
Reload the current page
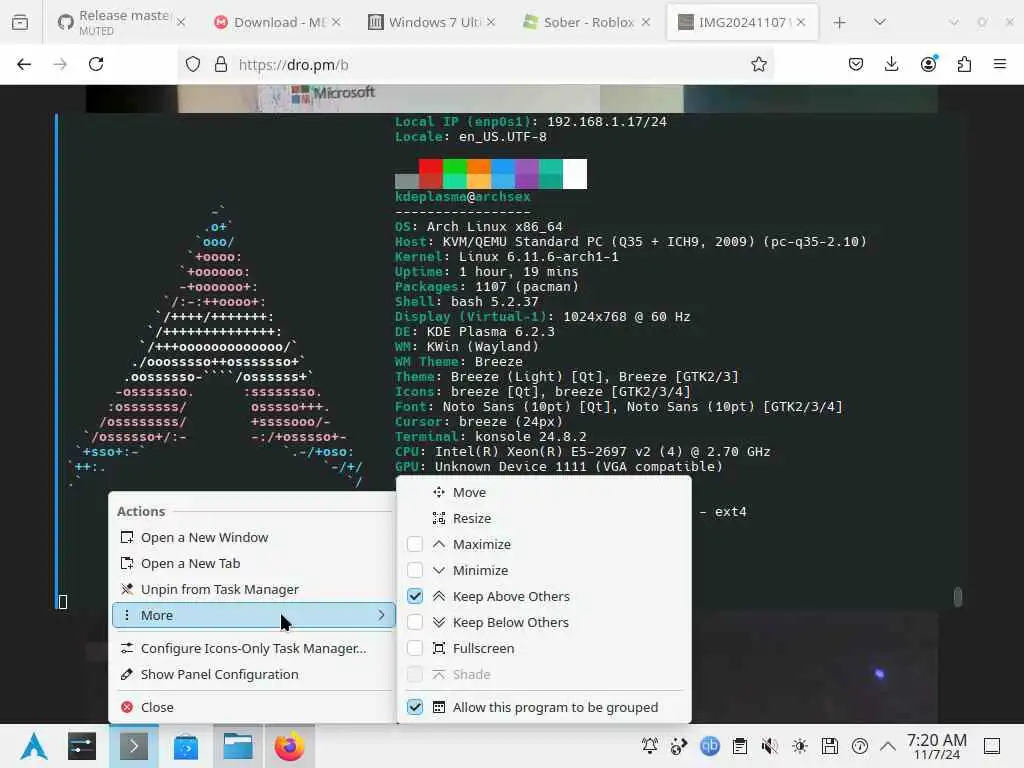[x=96, y=64]
